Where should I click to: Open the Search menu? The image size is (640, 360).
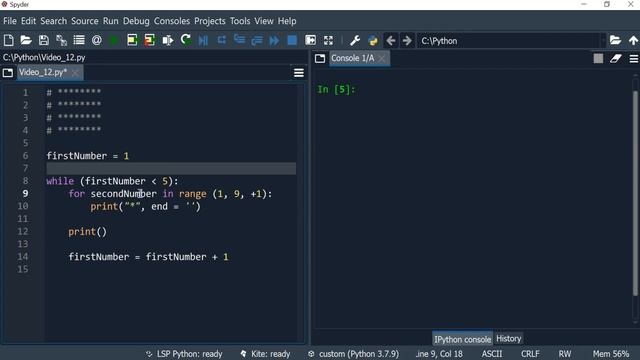click(x=53, y=21)
